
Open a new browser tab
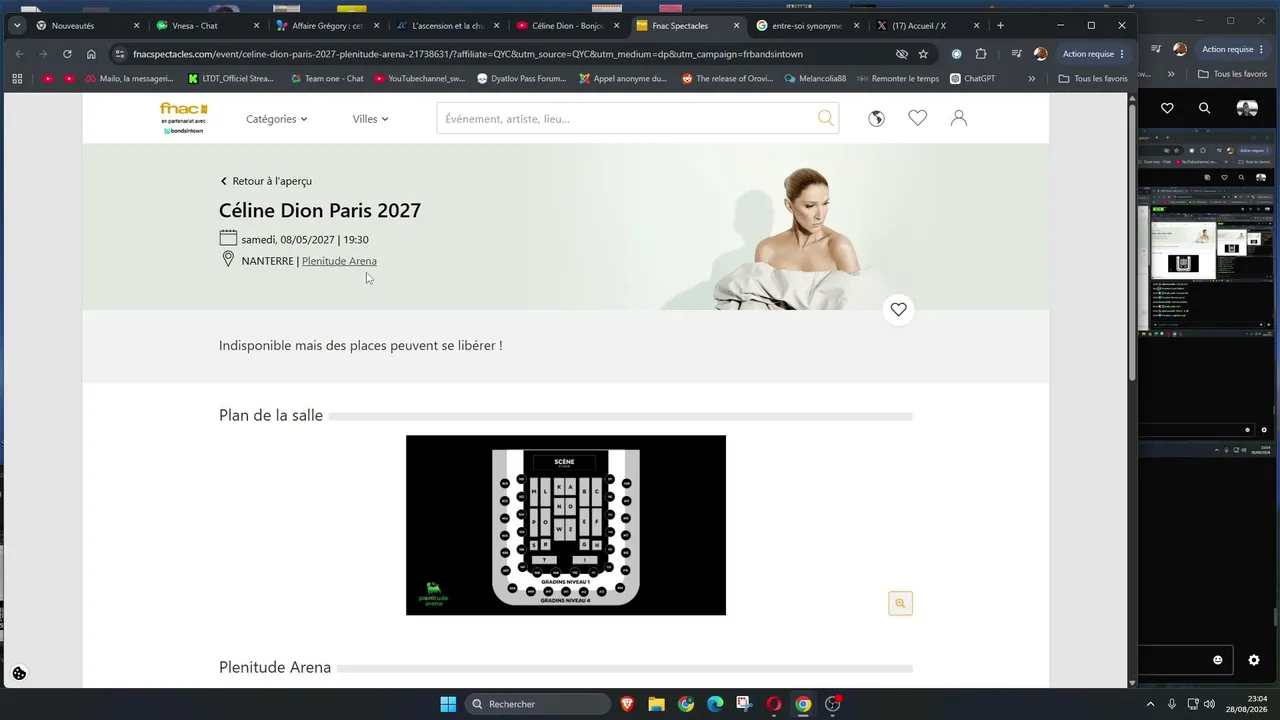click(1000, 25)
